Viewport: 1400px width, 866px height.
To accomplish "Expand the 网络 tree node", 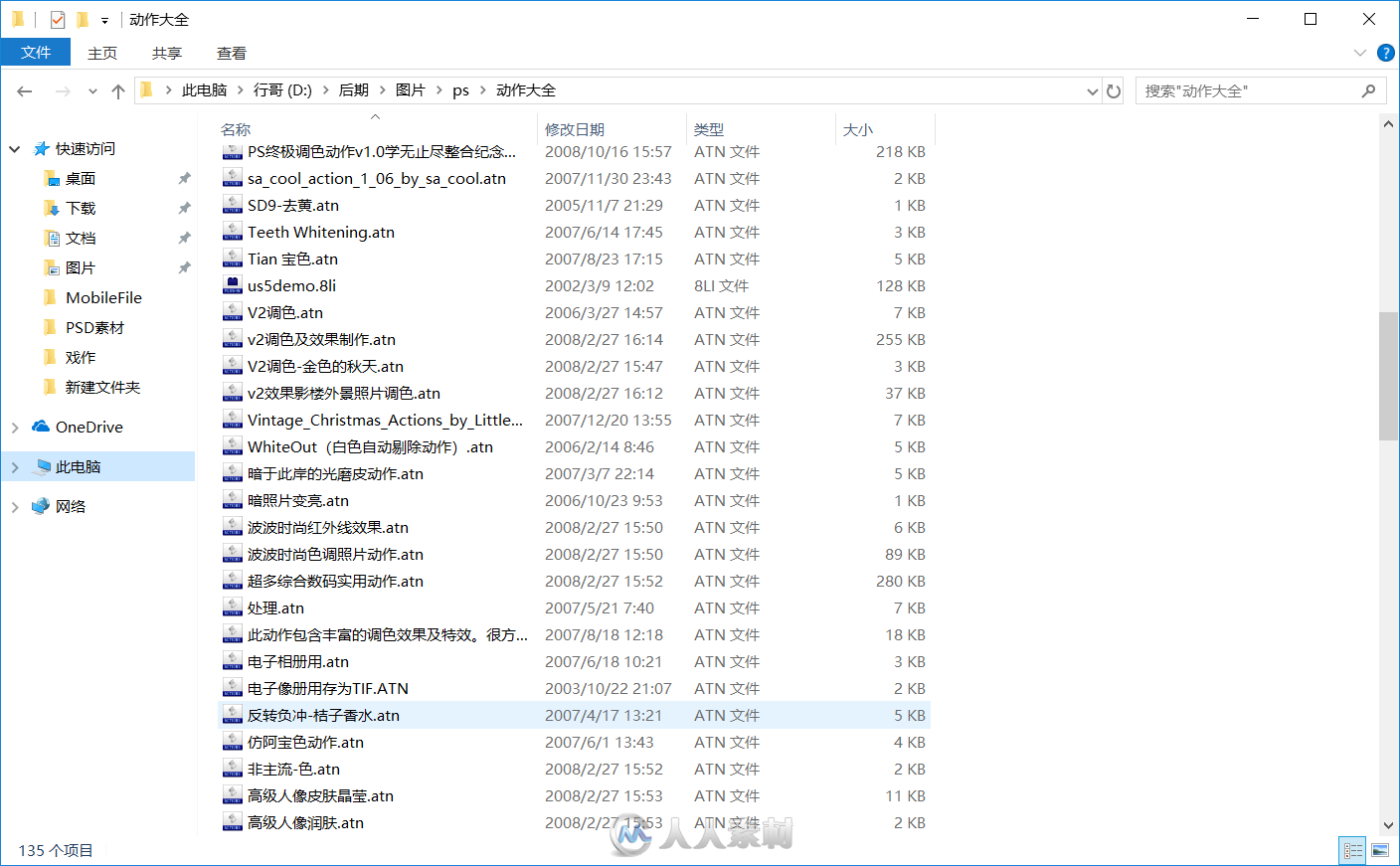I will pos(15,507).
